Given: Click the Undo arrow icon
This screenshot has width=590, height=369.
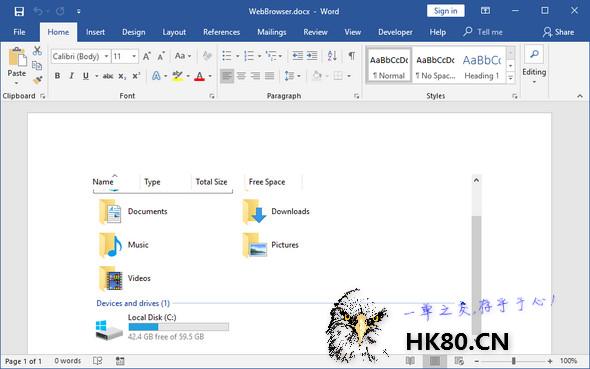Looking at the screenshot, I should tap(38, 11).
